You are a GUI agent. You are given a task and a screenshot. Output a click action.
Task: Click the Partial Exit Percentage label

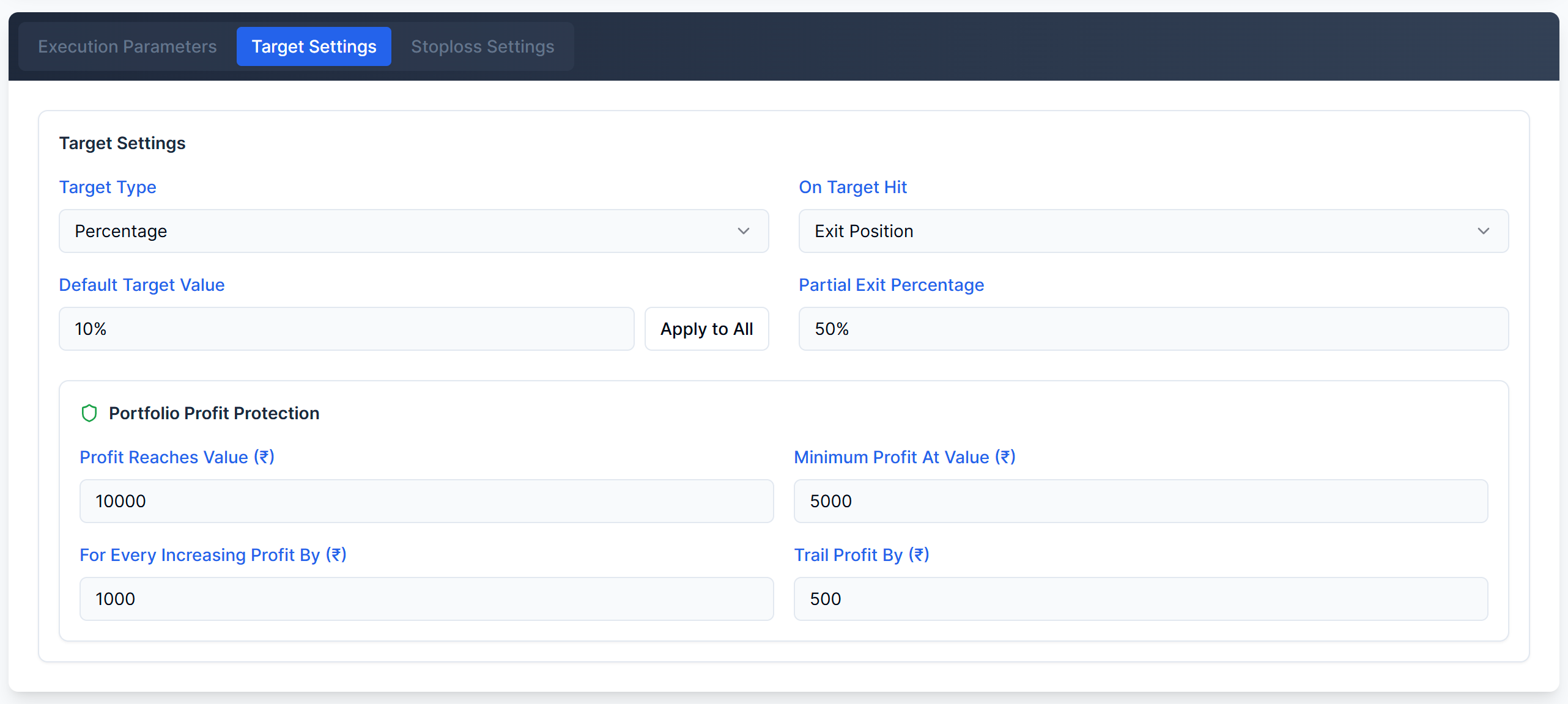click(892, 285)
